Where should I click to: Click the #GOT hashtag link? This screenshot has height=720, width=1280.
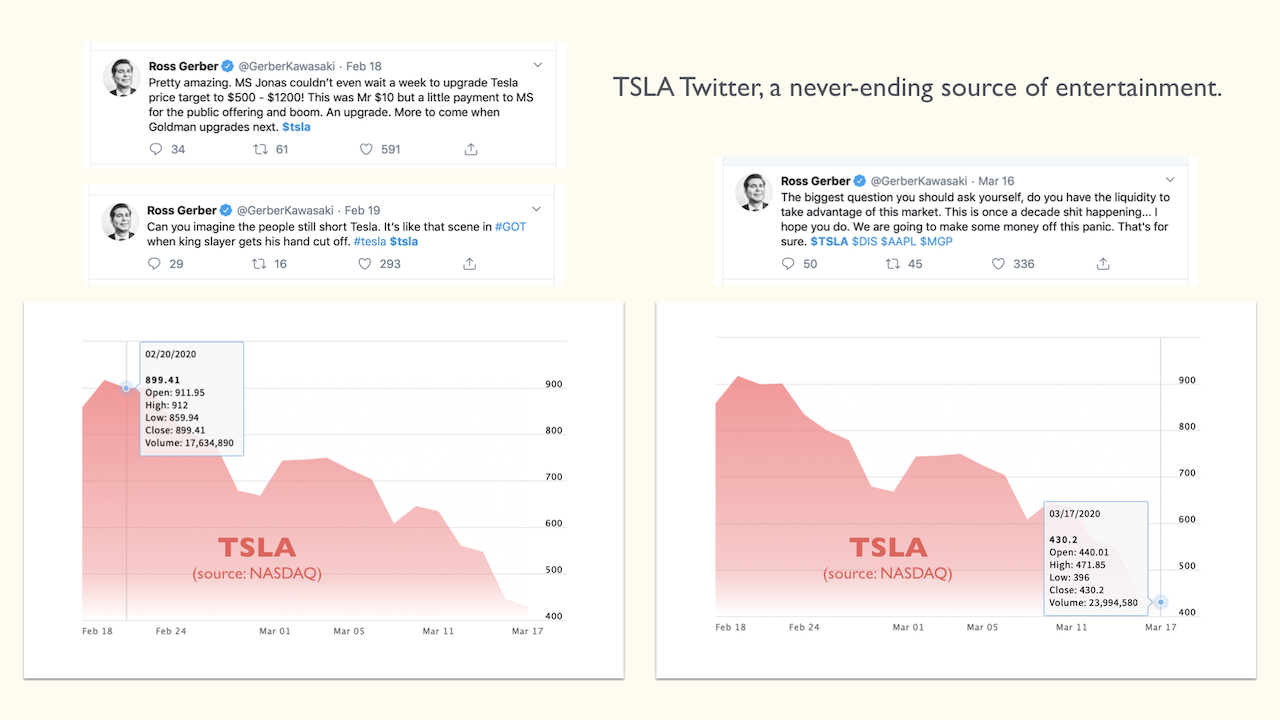(x=510, y=226)
